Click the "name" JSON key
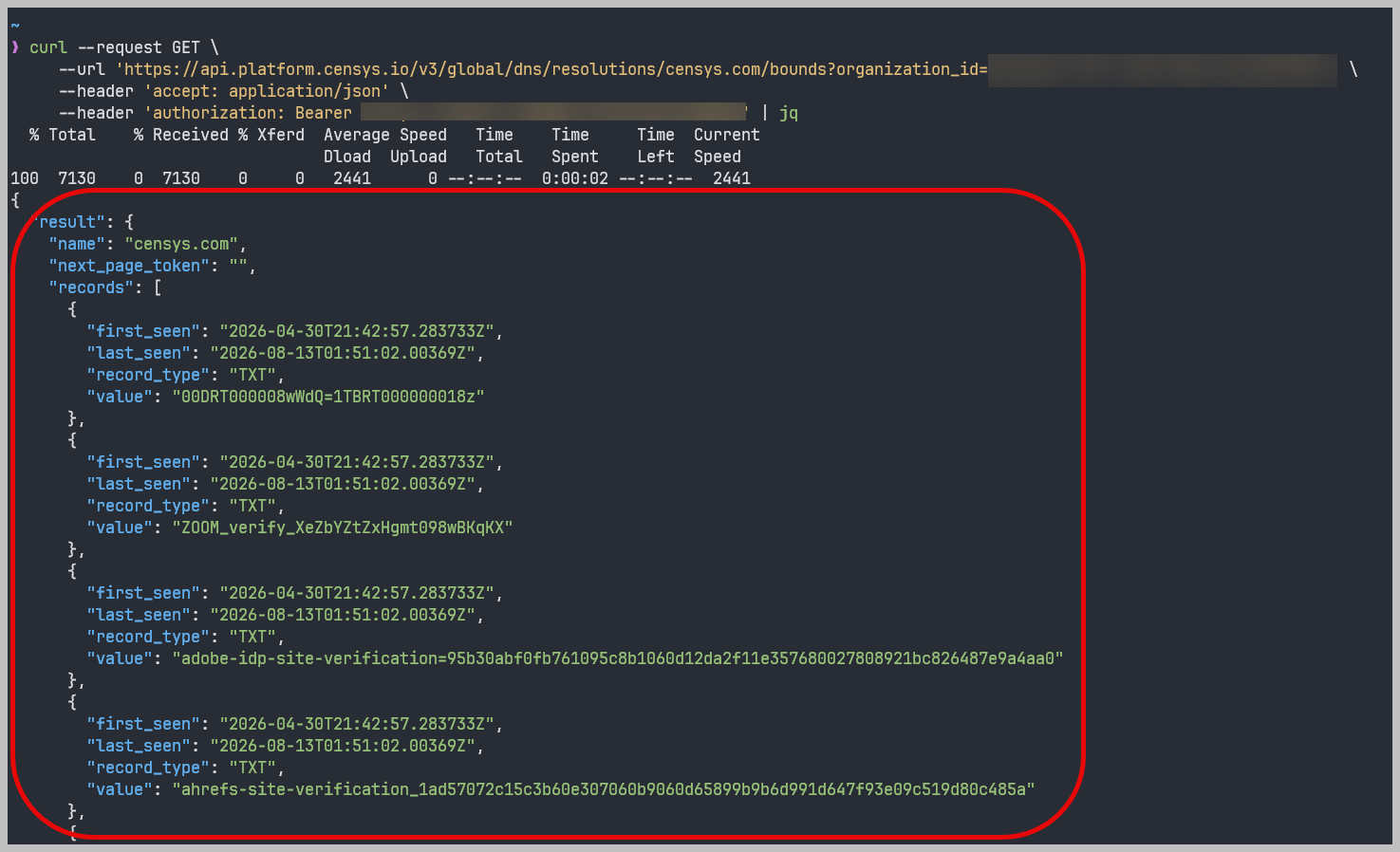This screenshot has height=852, width=1400. [x=77, y=244]
